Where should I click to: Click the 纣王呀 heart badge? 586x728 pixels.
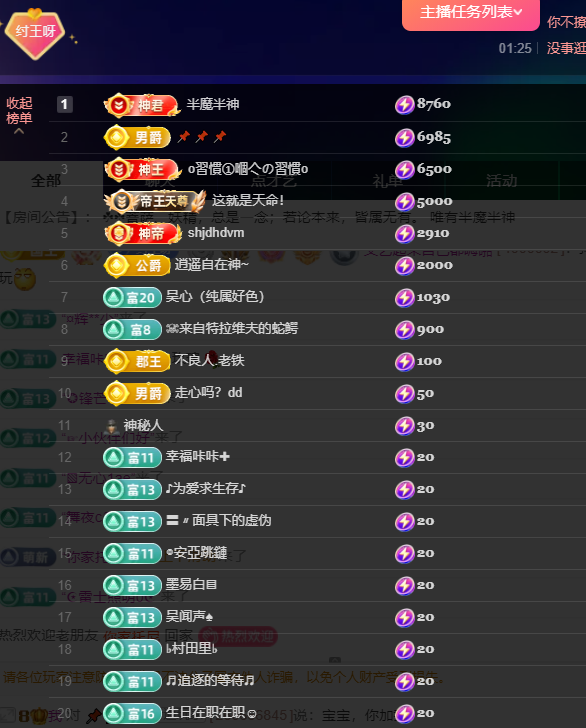35,32
